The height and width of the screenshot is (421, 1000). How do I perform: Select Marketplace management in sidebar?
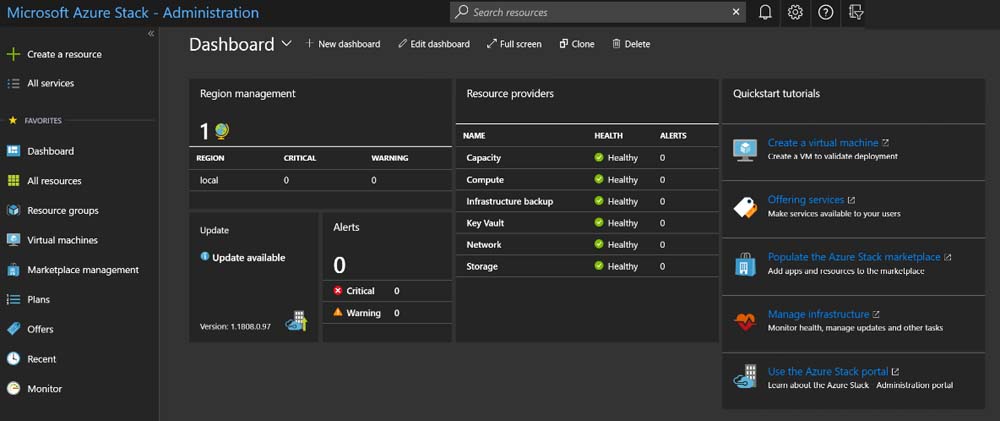click(82, 270)
